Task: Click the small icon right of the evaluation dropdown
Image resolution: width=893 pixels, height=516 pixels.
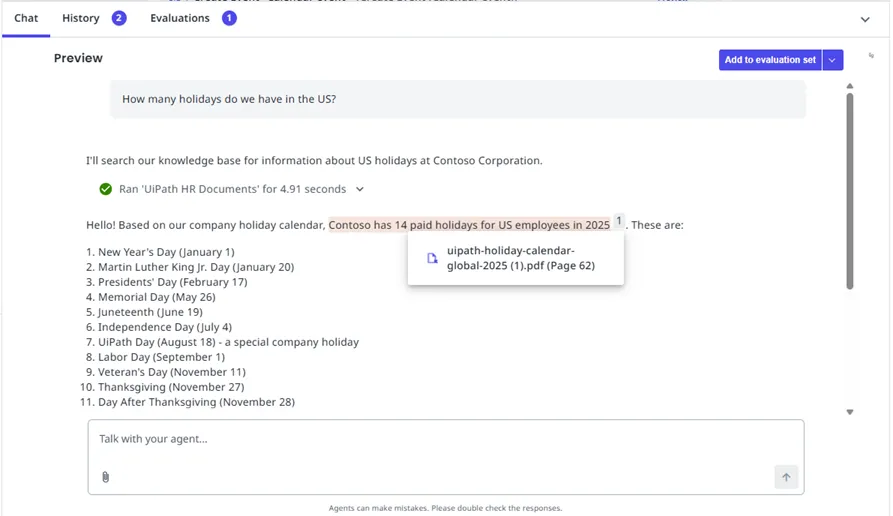Action: (x=871, y=56)
